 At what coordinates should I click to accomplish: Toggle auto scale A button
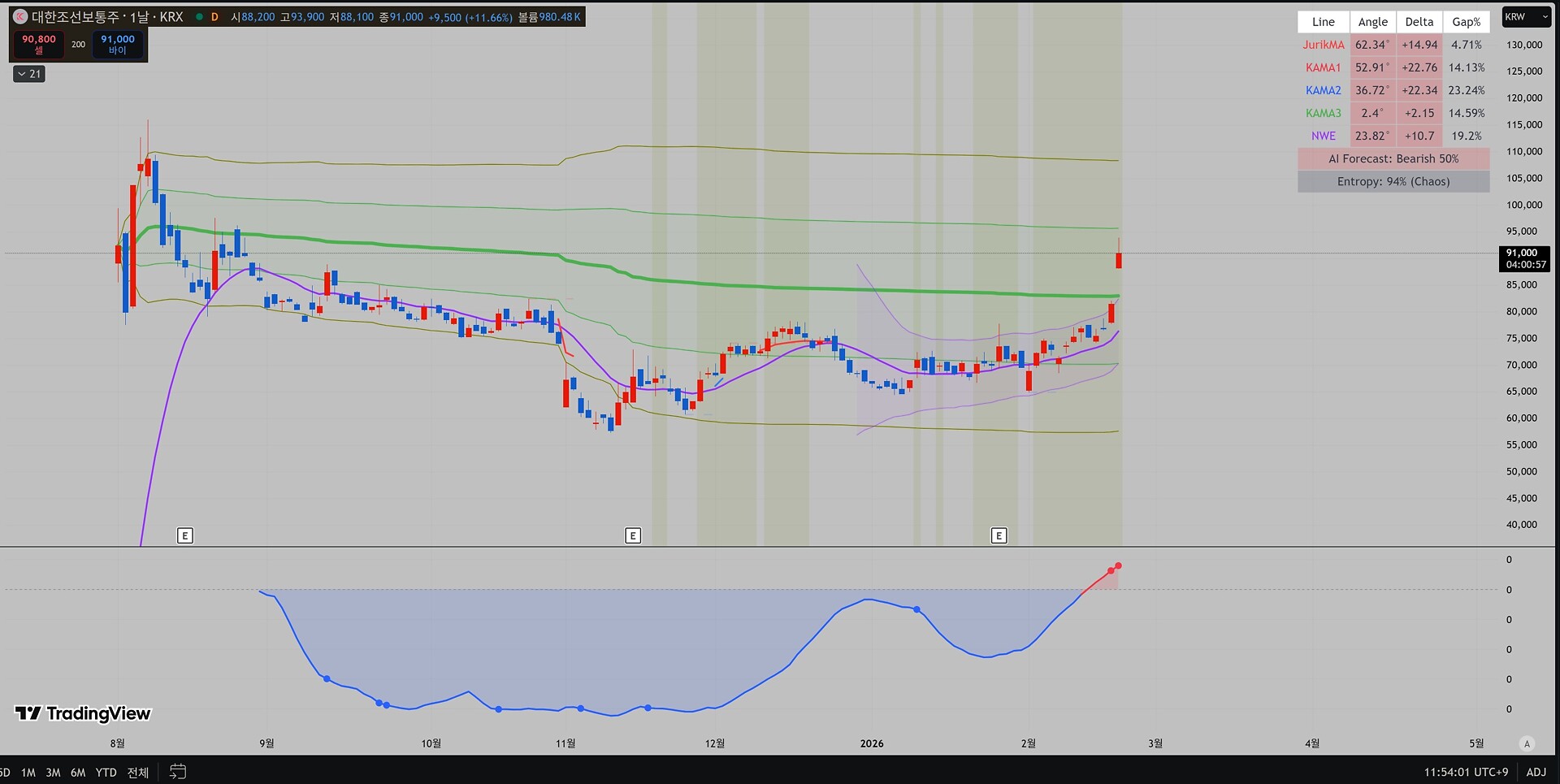tap(1527, 743)
